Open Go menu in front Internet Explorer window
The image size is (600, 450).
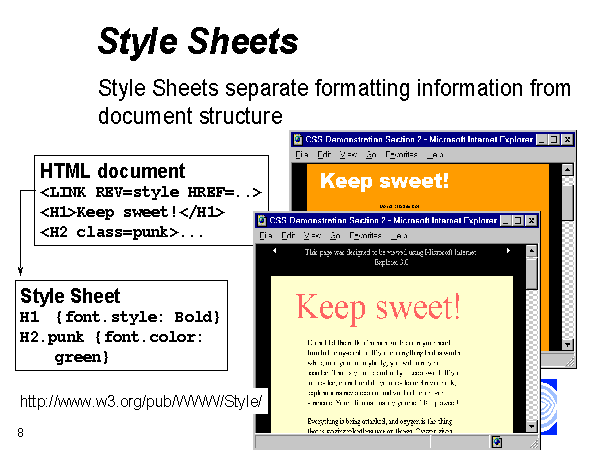click(x=335, y=235)
